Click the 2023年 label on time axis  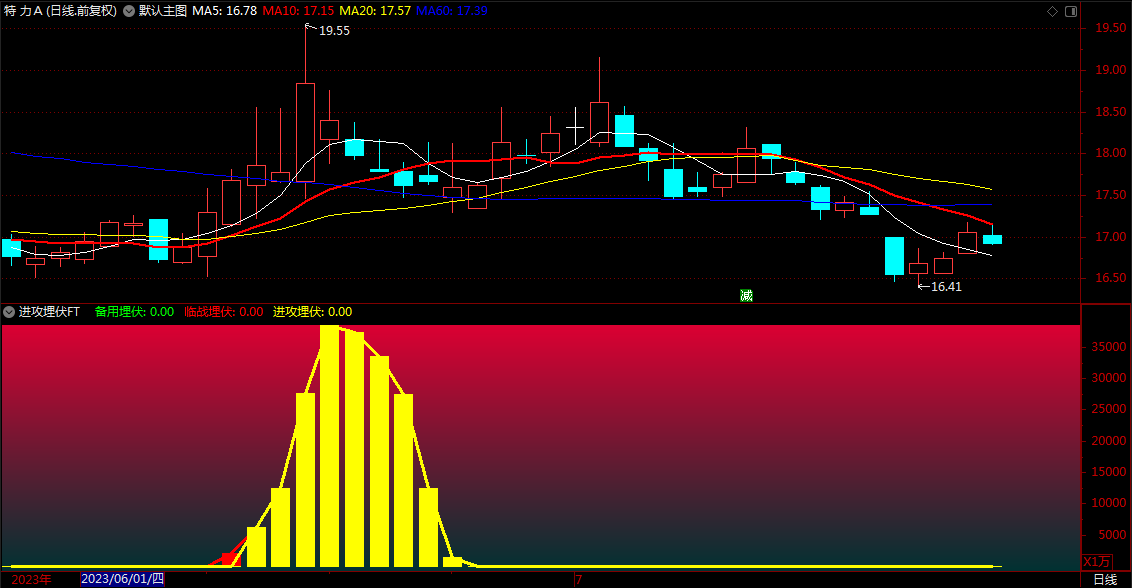(31, 579)
